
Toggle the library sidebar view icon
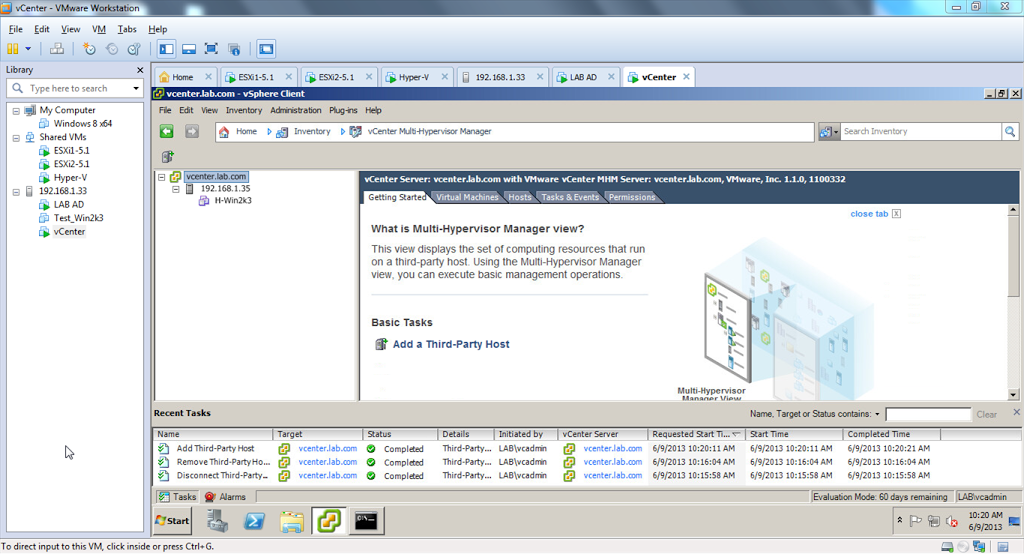coord(167,49)
